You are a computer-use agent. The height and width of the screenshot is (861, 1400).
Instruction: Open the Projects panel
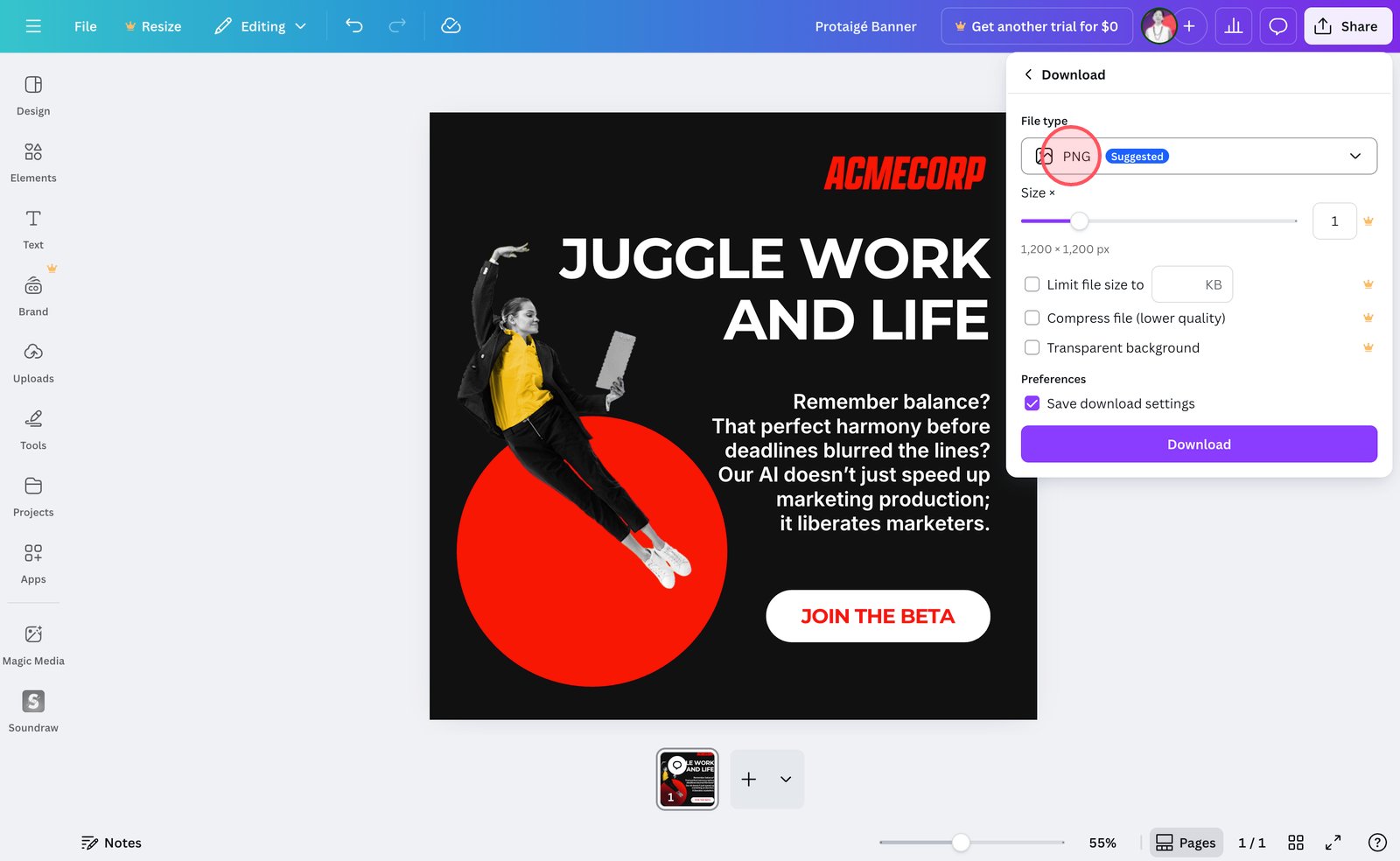tap(33, 497)
